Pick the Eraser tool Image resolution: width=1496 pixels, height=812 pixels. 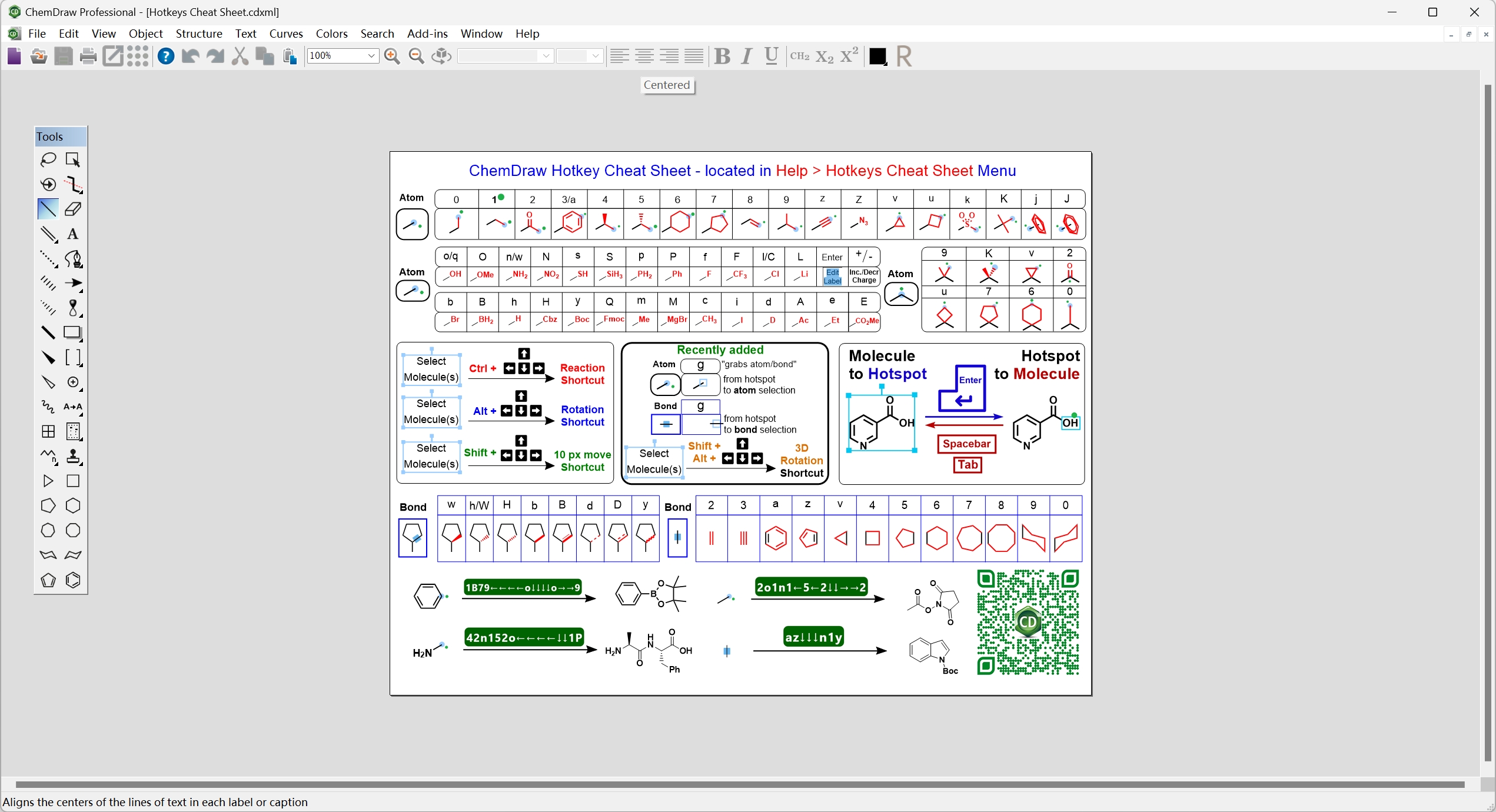tap(73, 209)
